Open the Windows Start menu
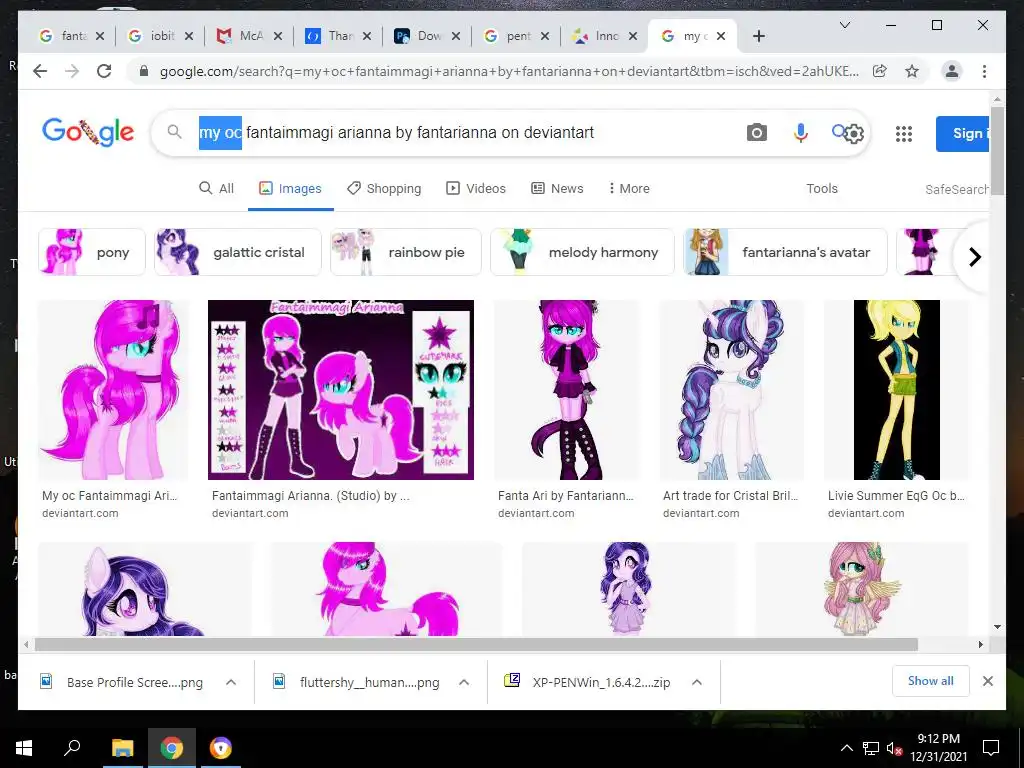The image size is (1024, 768). pos(24,748)
